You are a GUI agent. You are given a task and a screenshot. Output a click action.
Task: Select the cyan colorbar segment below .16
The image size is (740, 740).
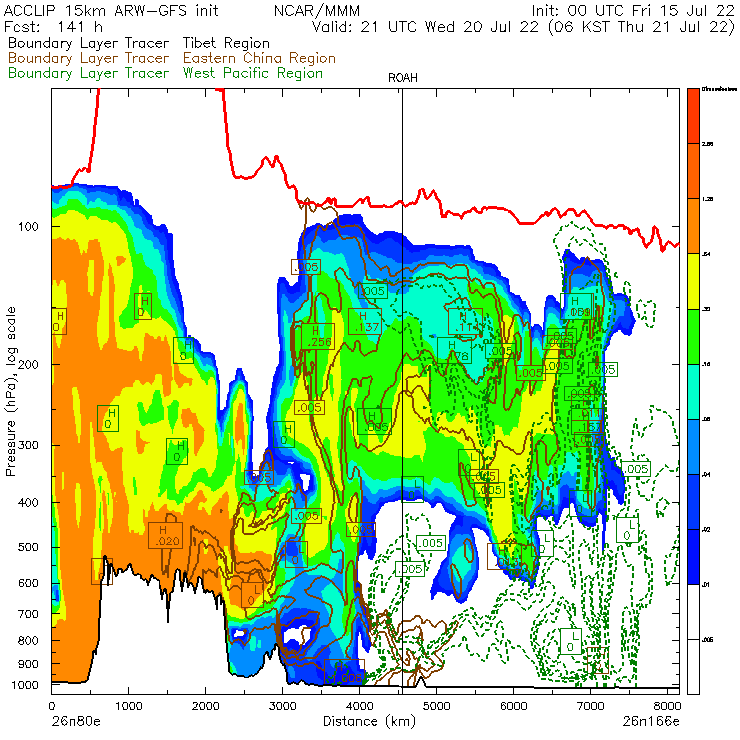[693, 392]
